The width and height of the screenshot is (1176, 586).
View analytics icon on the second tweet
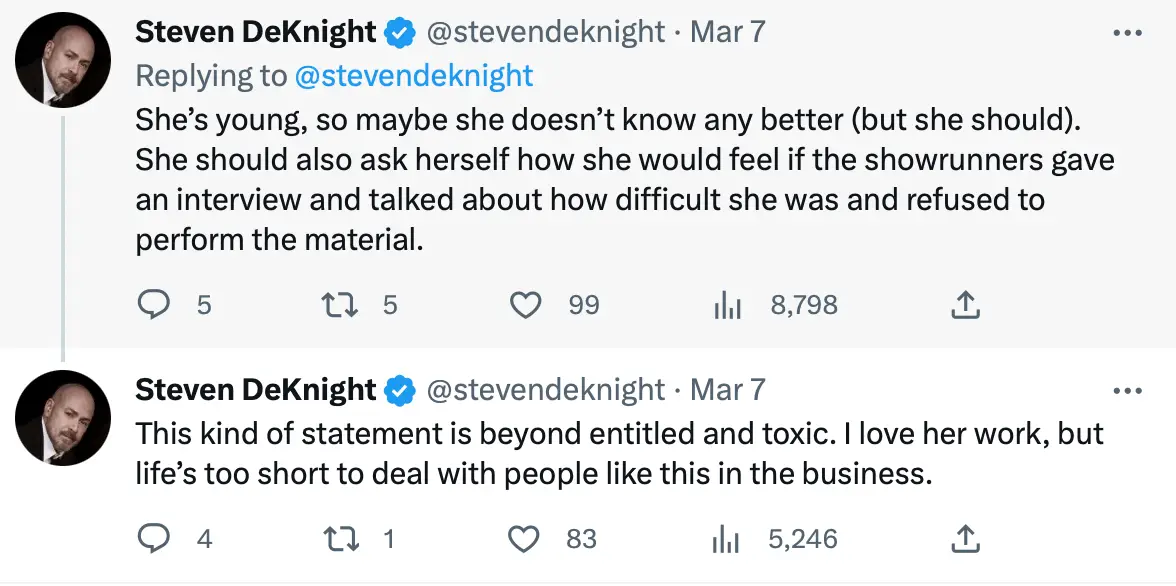point(725,538)
